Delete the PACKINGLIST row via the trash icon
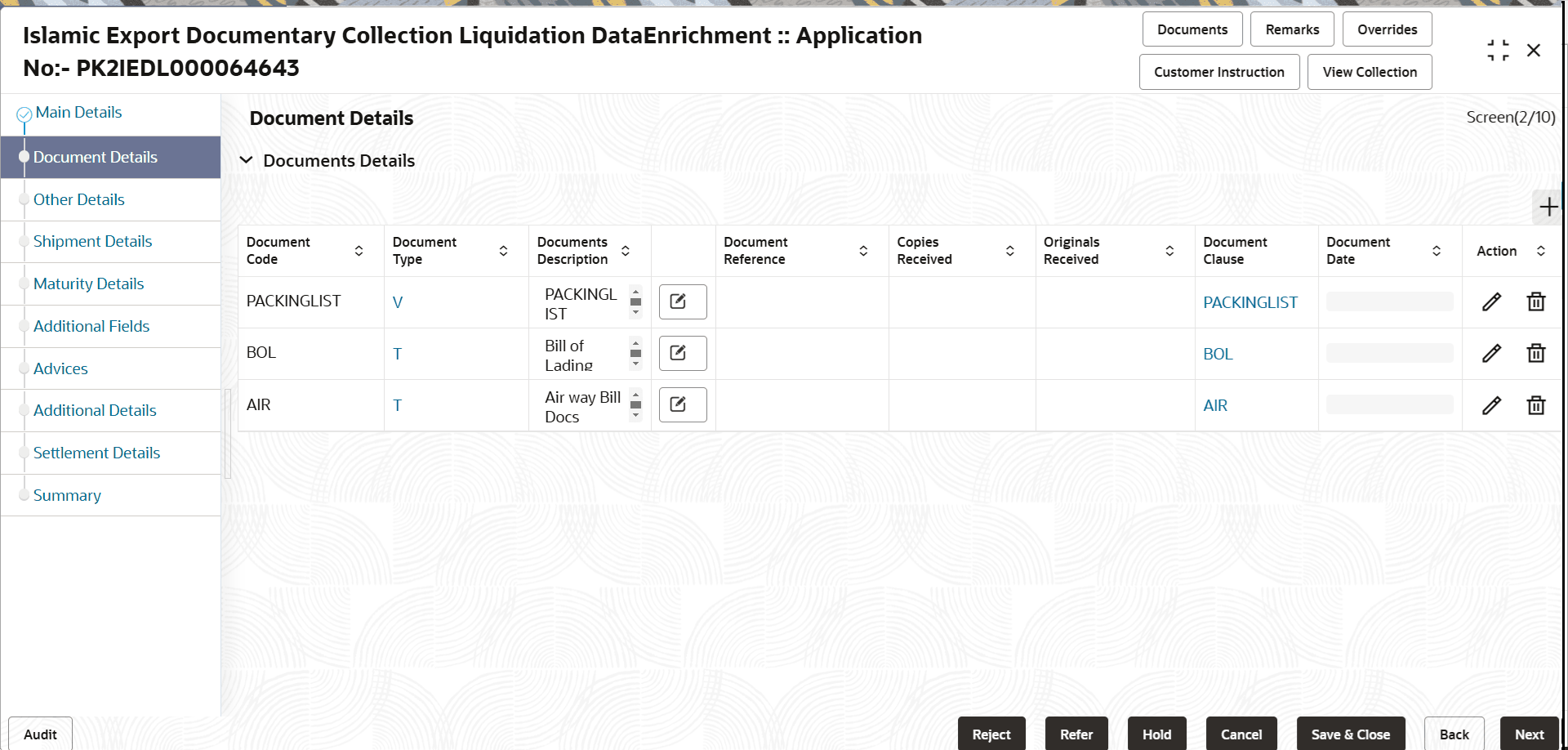Screen dimensions: 1568x750 click(1536, 301)
